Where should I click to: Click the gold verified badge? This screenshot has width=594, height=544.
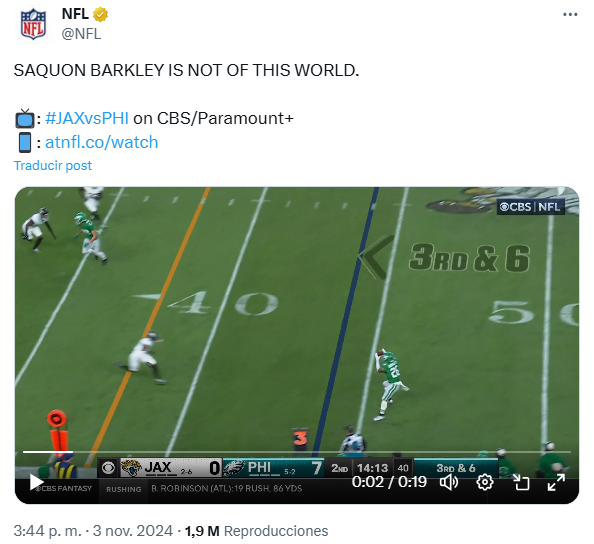click(x=101, y=15)
